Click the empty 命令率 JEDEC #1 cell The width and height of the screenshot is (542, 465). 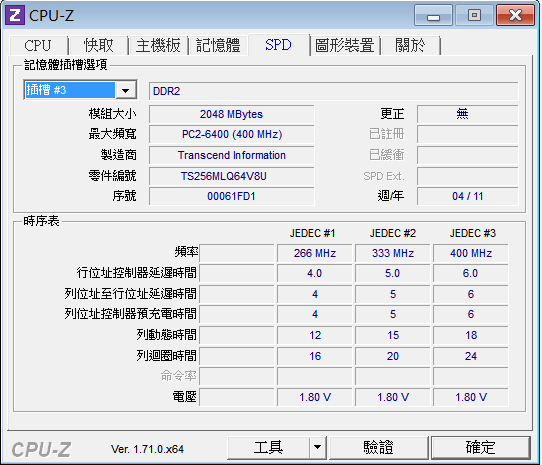315,376
